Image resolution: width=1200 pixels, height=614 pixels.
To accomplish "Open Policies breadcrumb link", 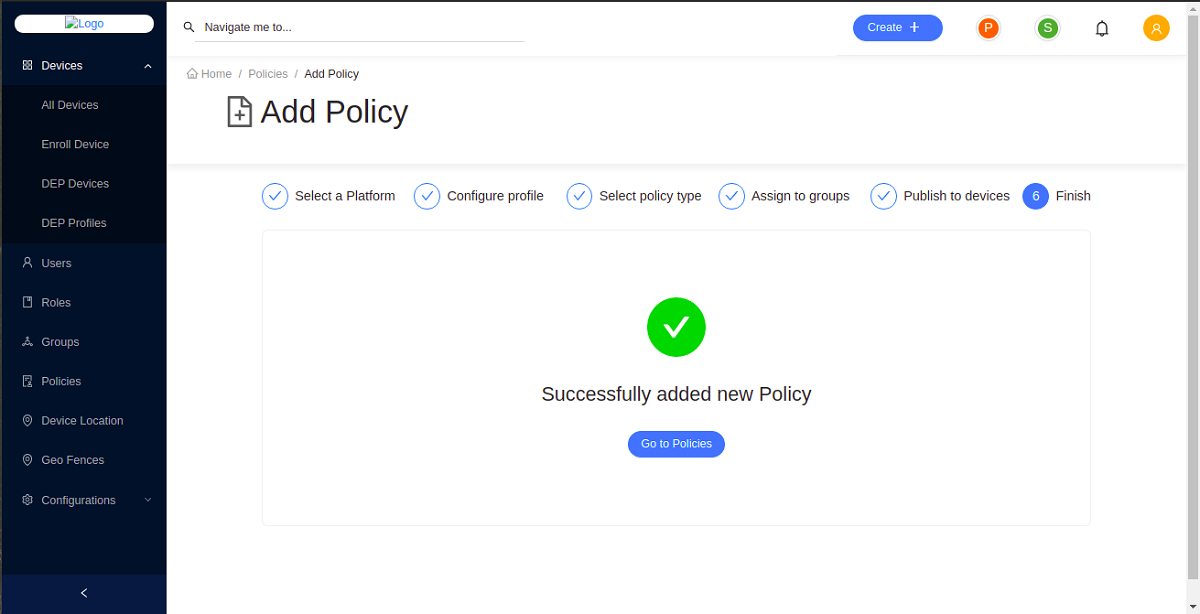I will [268, 74].
